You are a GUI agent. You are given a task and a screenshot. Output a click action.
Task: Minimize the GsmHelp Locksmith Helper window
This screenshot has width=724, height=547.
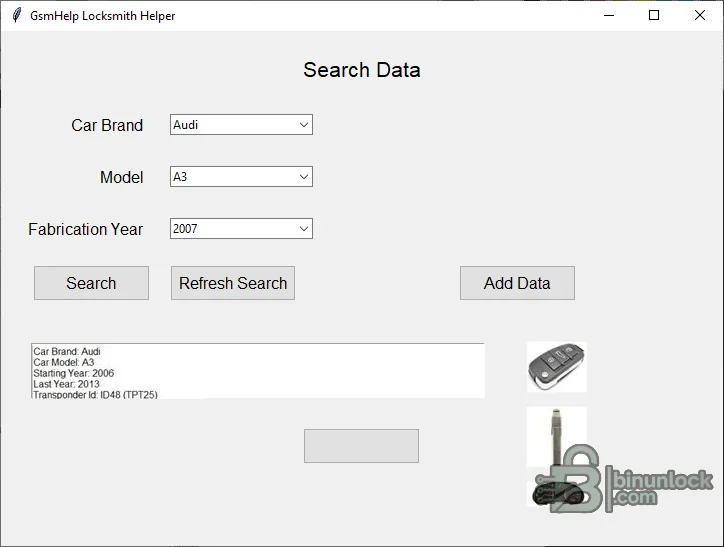click(609, 15)
